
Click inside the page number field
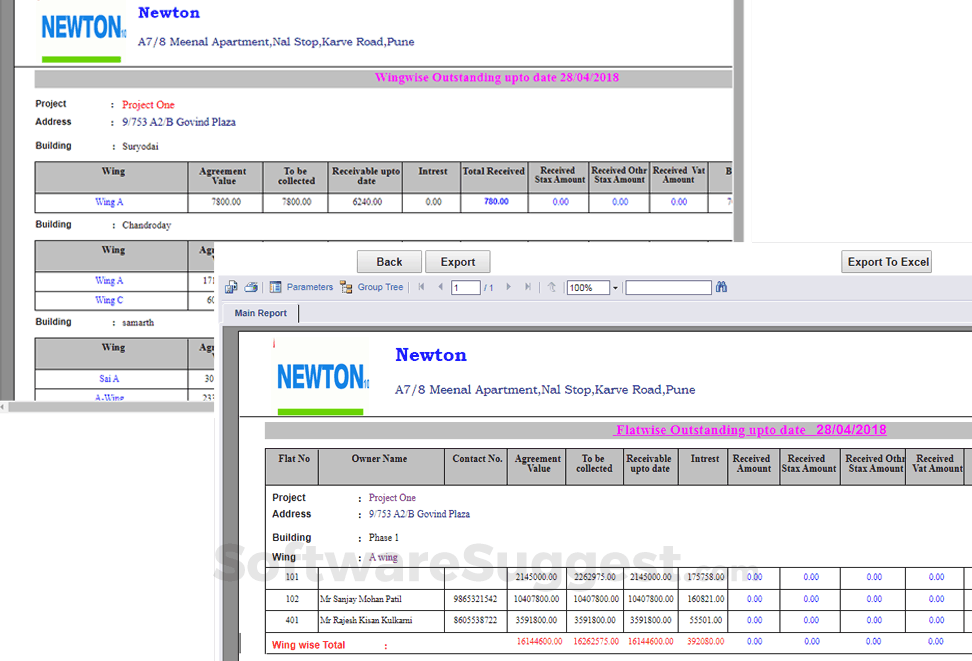tap(464, 287)
